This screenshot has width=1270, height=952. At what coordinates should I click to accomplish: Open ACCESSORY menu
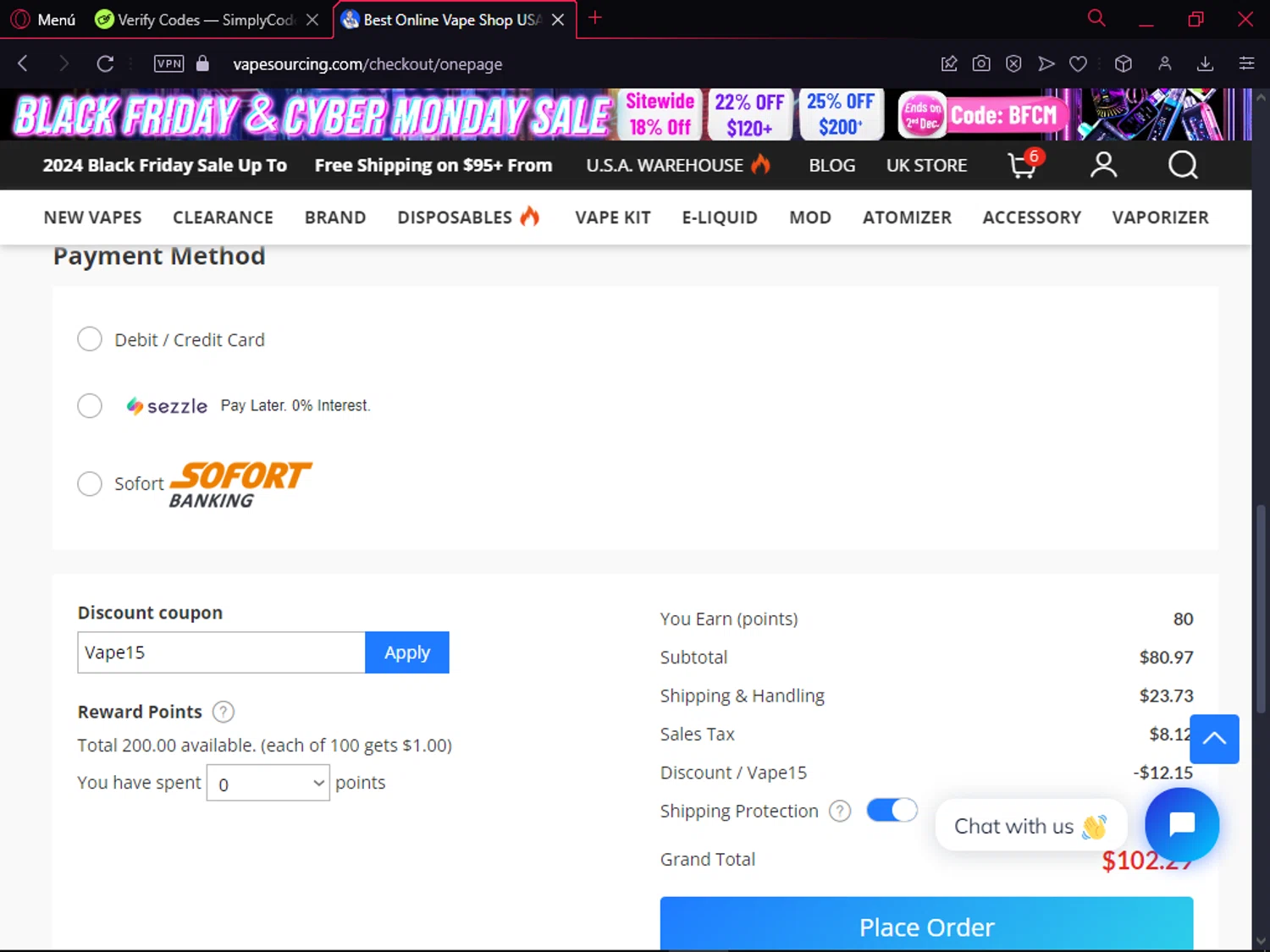point(1031,217)
